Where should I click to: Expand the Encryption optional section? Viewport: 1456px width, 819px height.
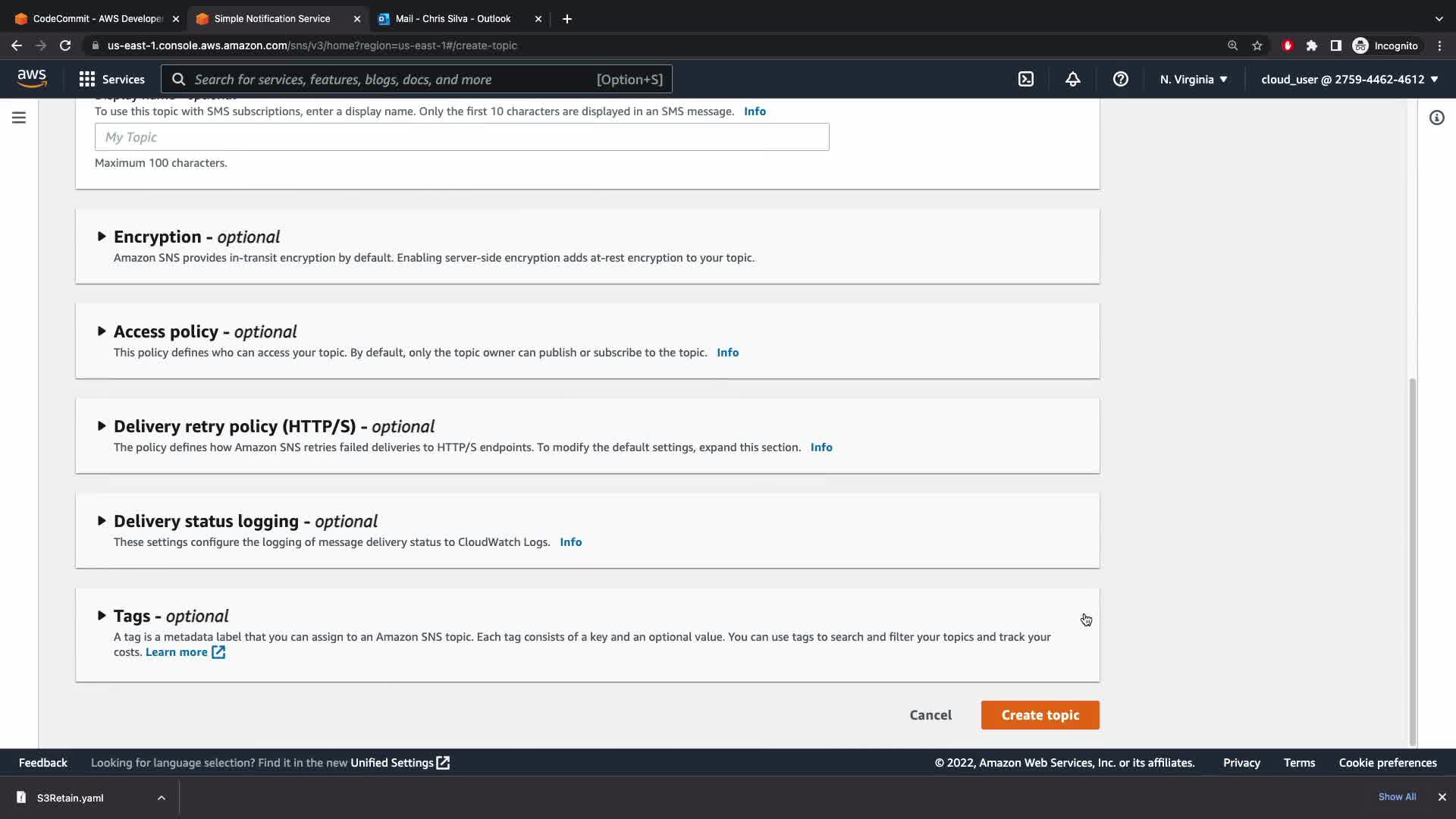click(x=102, y=237)
